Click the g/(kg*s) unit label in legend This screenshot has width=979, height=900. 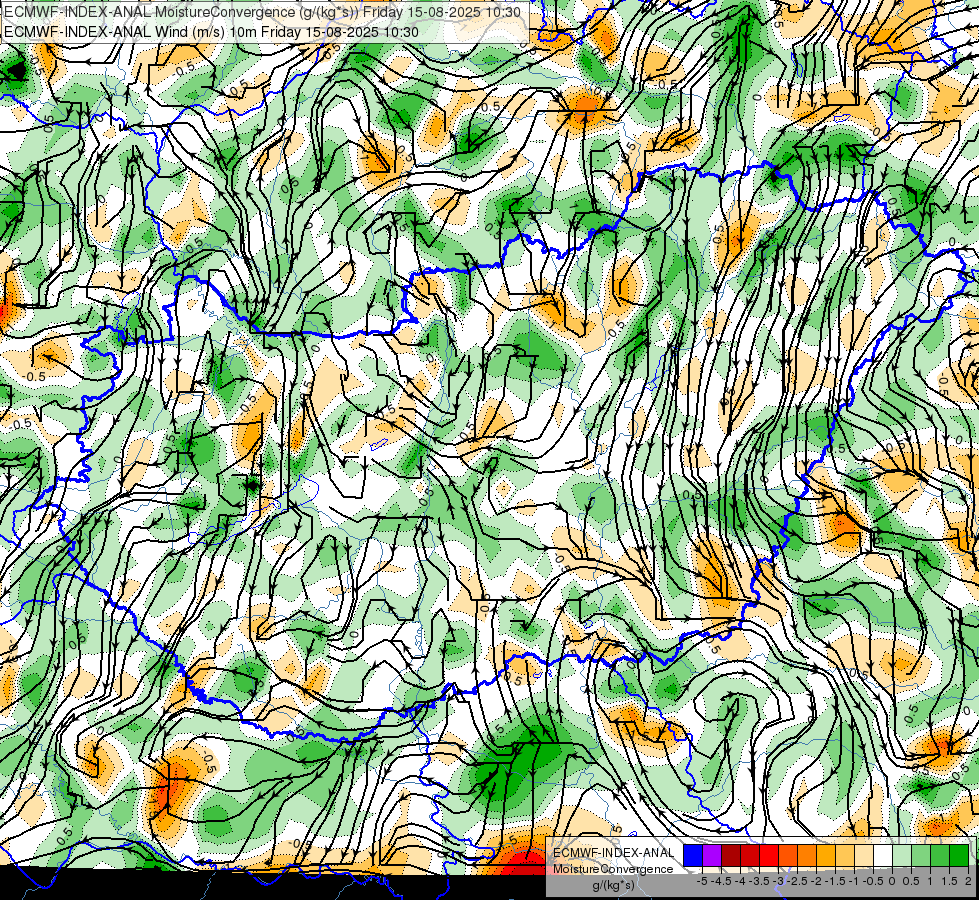[x=614, y=886]
